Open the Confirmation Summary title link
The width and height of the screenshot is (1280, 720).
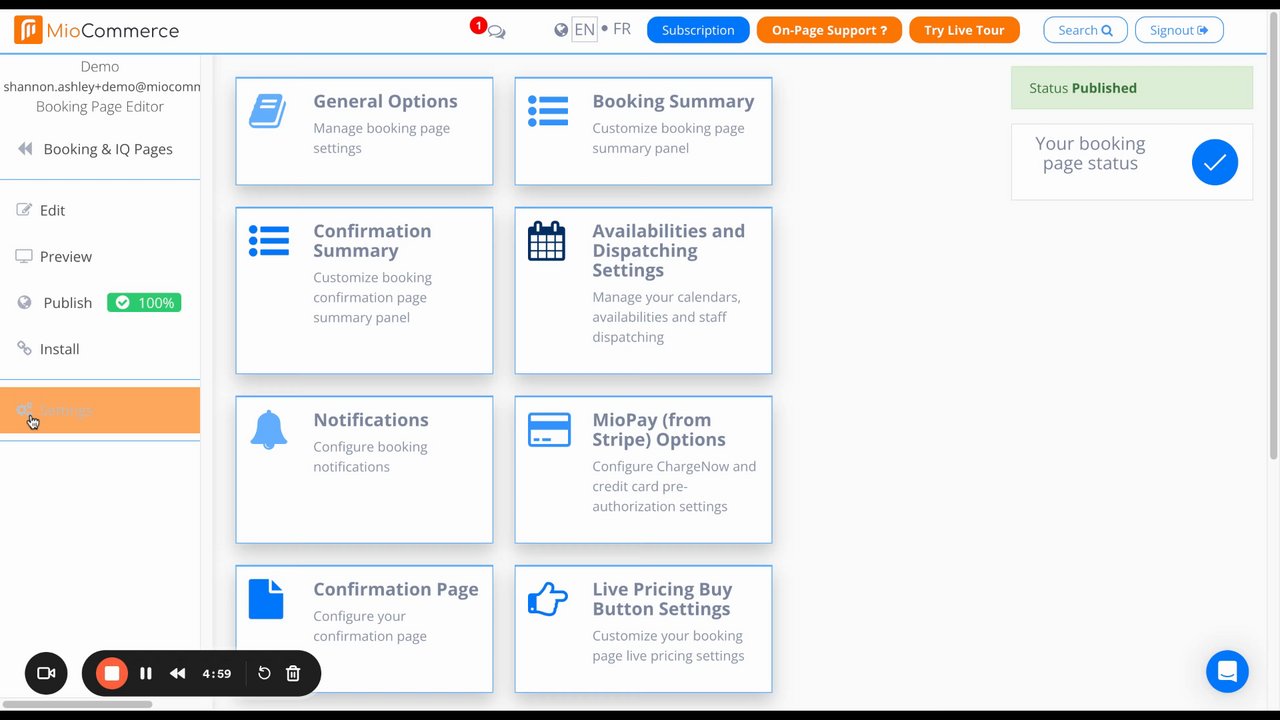372,241
